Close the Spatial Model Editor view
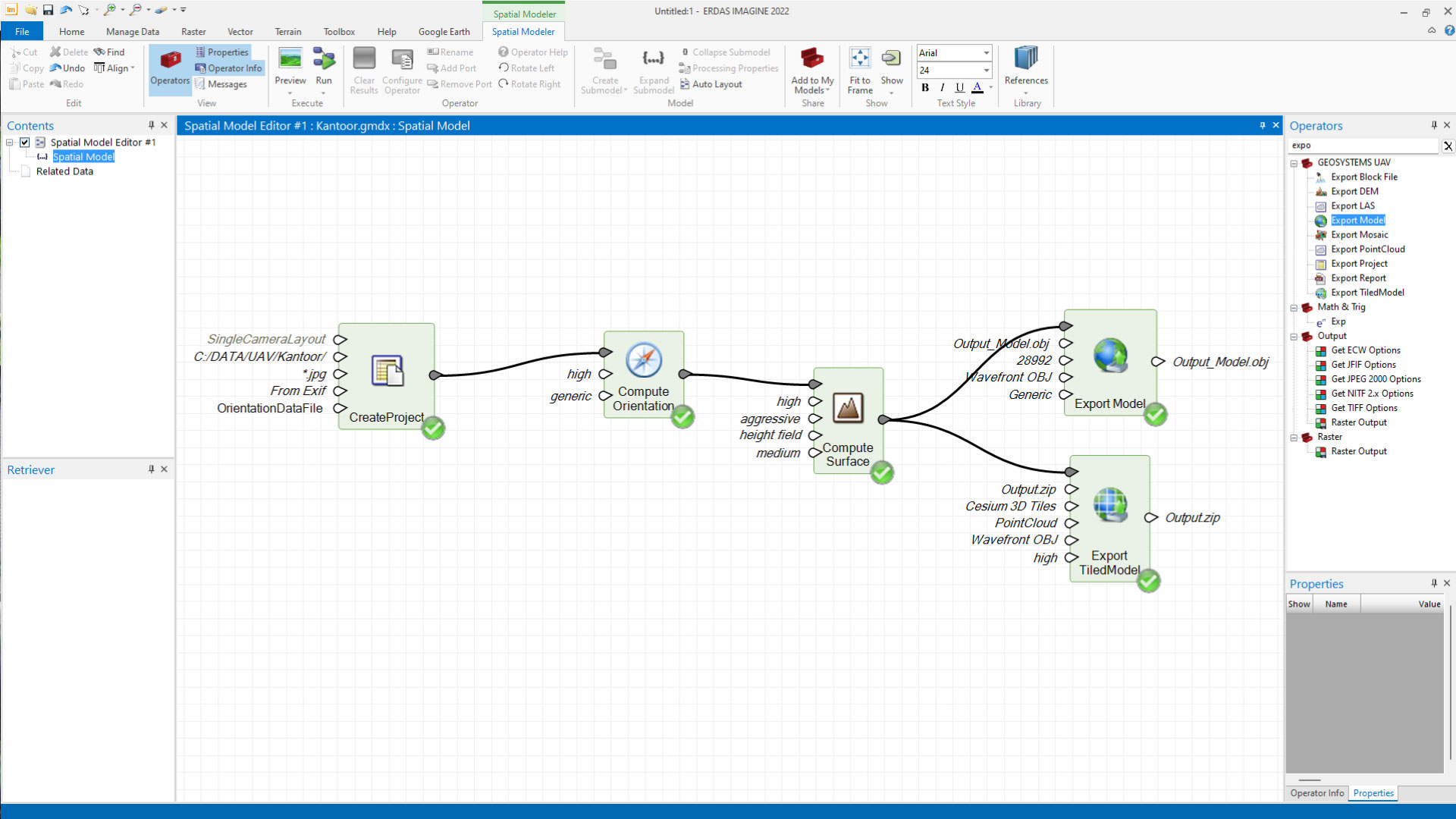This screenshot has width=1456, height=819. (x=1276, y=125)
